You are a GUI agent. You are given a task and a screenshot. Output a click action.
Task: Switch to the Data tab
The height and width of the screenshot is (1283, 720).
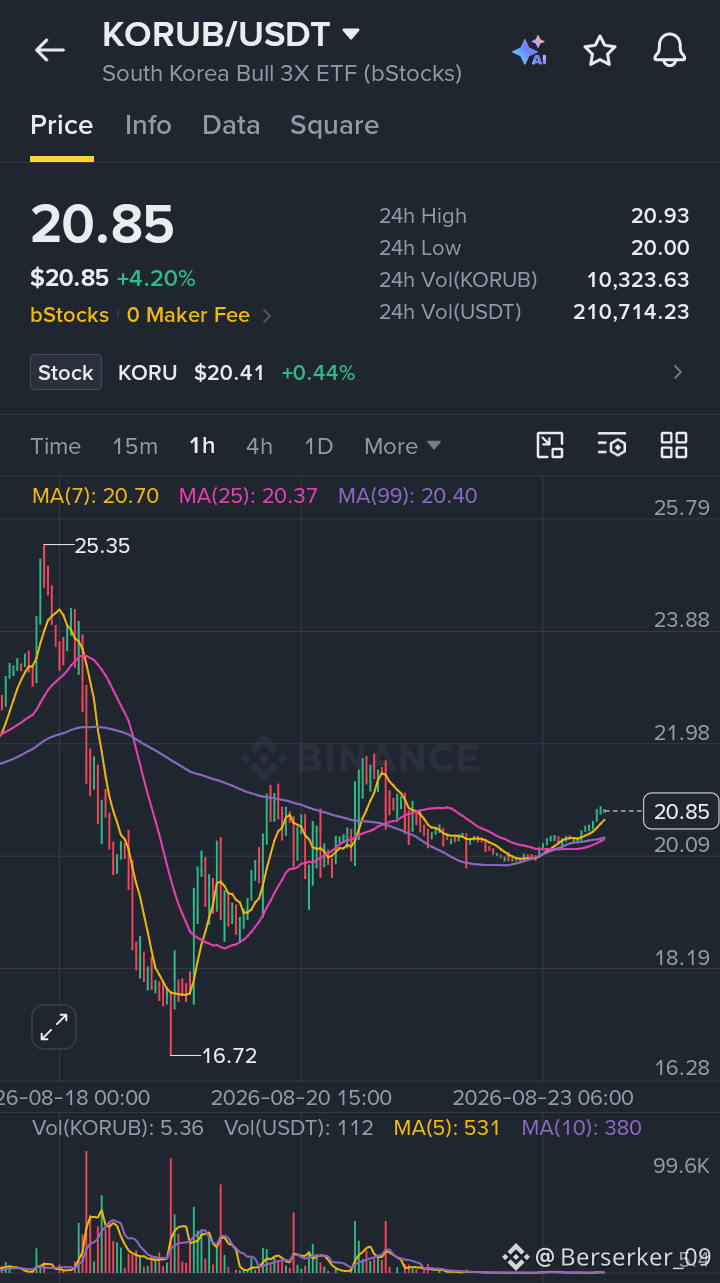tap(231, 125)
